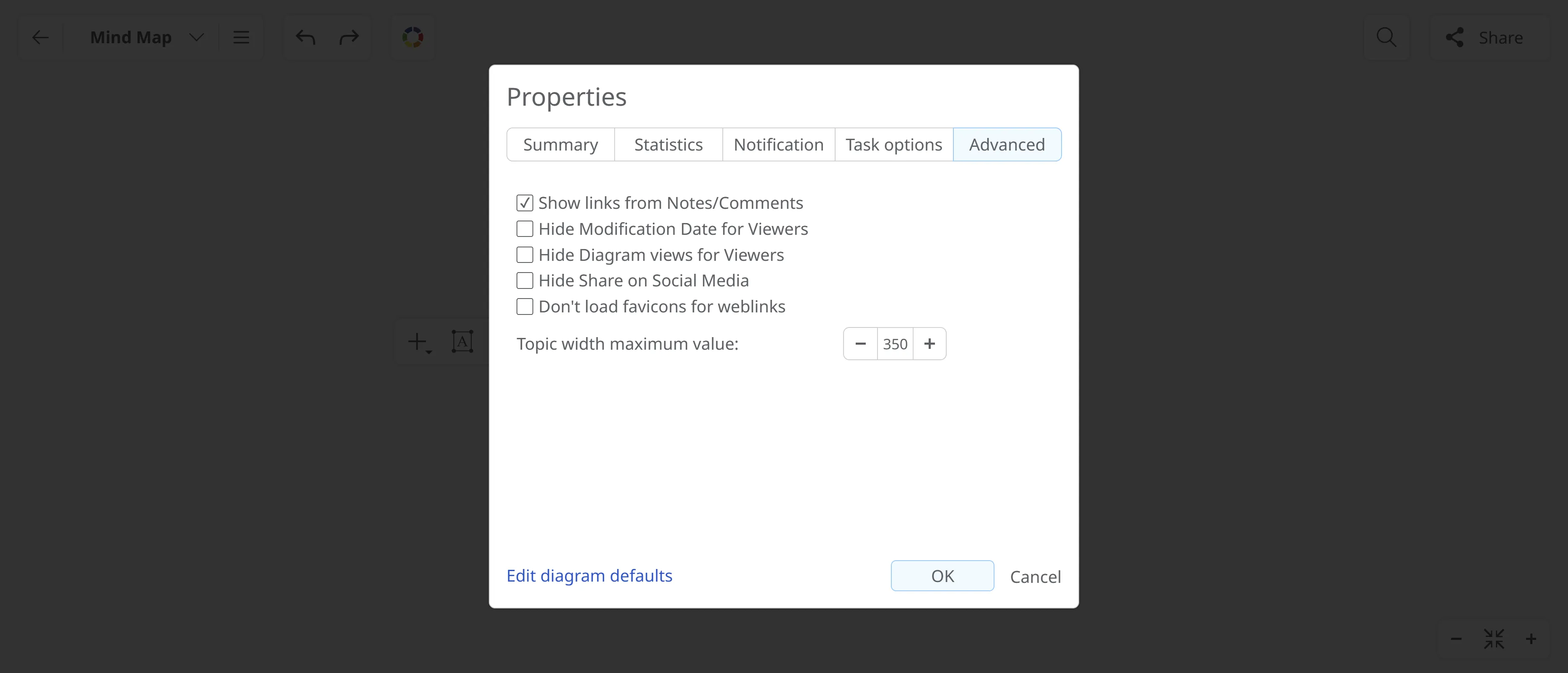The width and height of the screenshot is (1568, 673).
Task: Click the fit-to-screen collapse icon
Action: point(1494,639)
